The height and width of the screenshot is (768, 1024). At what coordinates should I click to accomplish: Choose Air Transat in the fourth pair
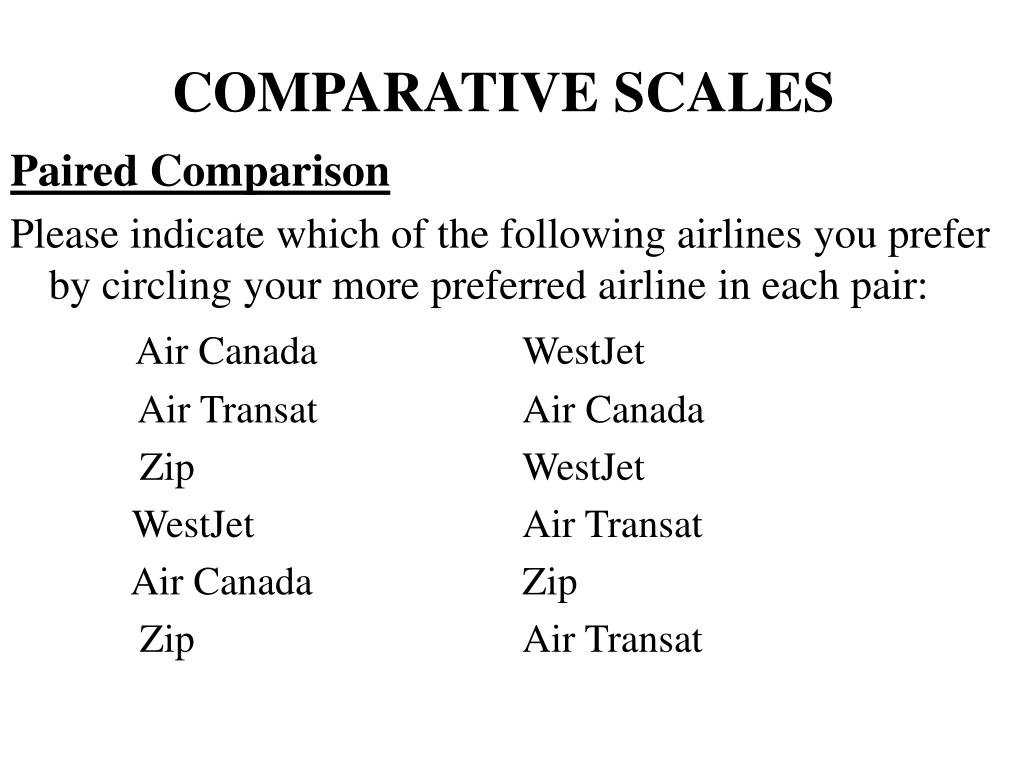(613, 524)
